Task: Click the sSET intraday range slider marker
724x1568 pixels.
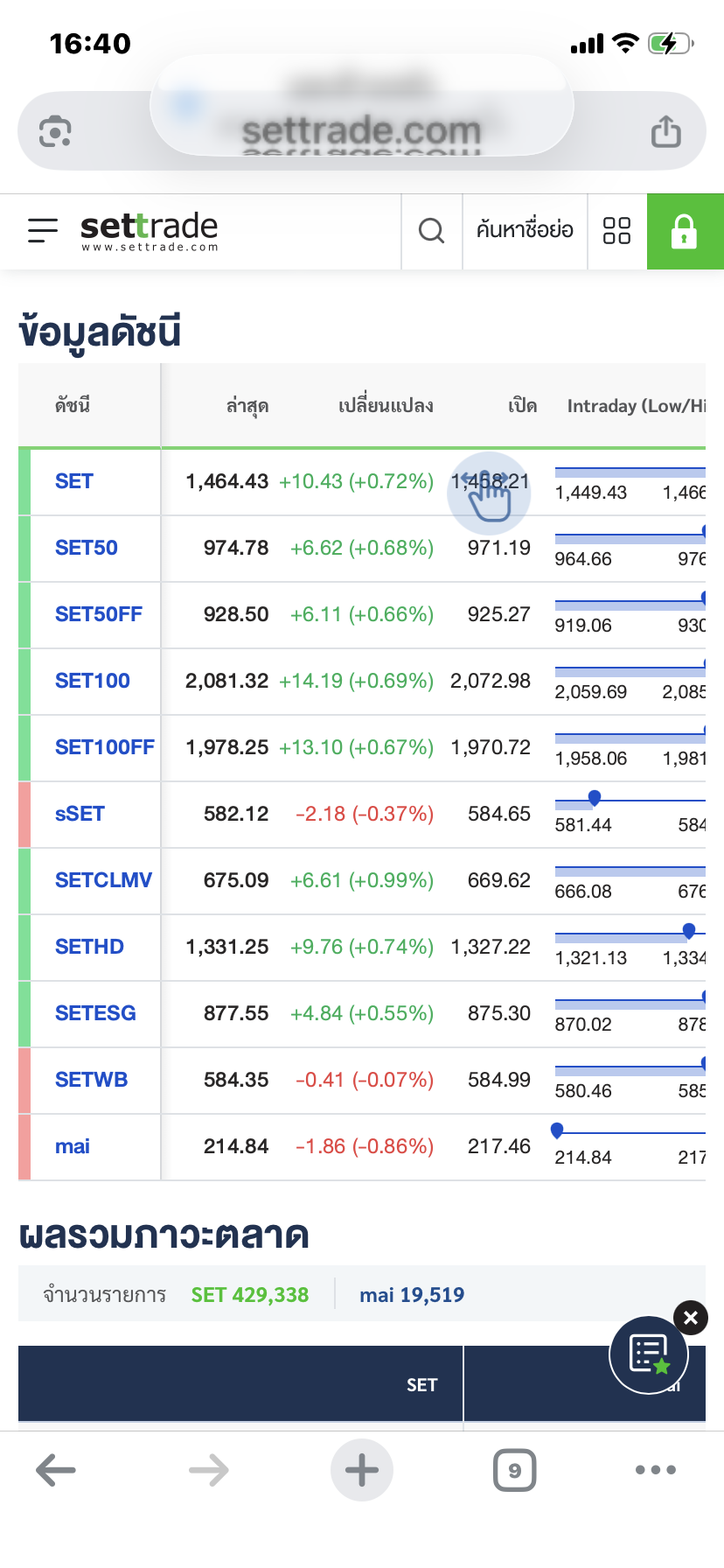Action: pos(595,797)
